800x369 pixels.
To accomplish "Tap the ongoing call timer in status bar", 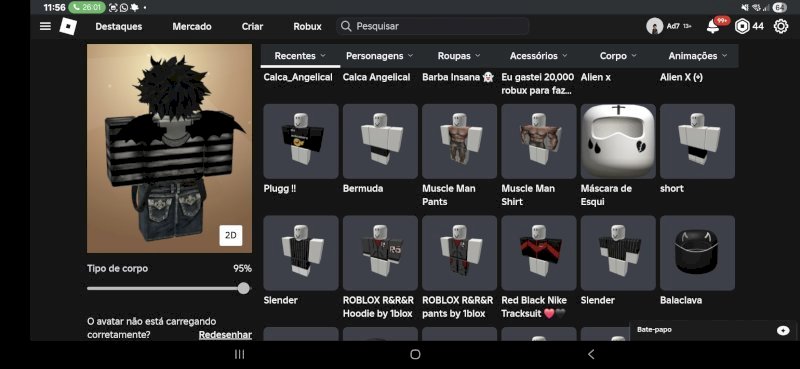I will click(x=87, y=8).
